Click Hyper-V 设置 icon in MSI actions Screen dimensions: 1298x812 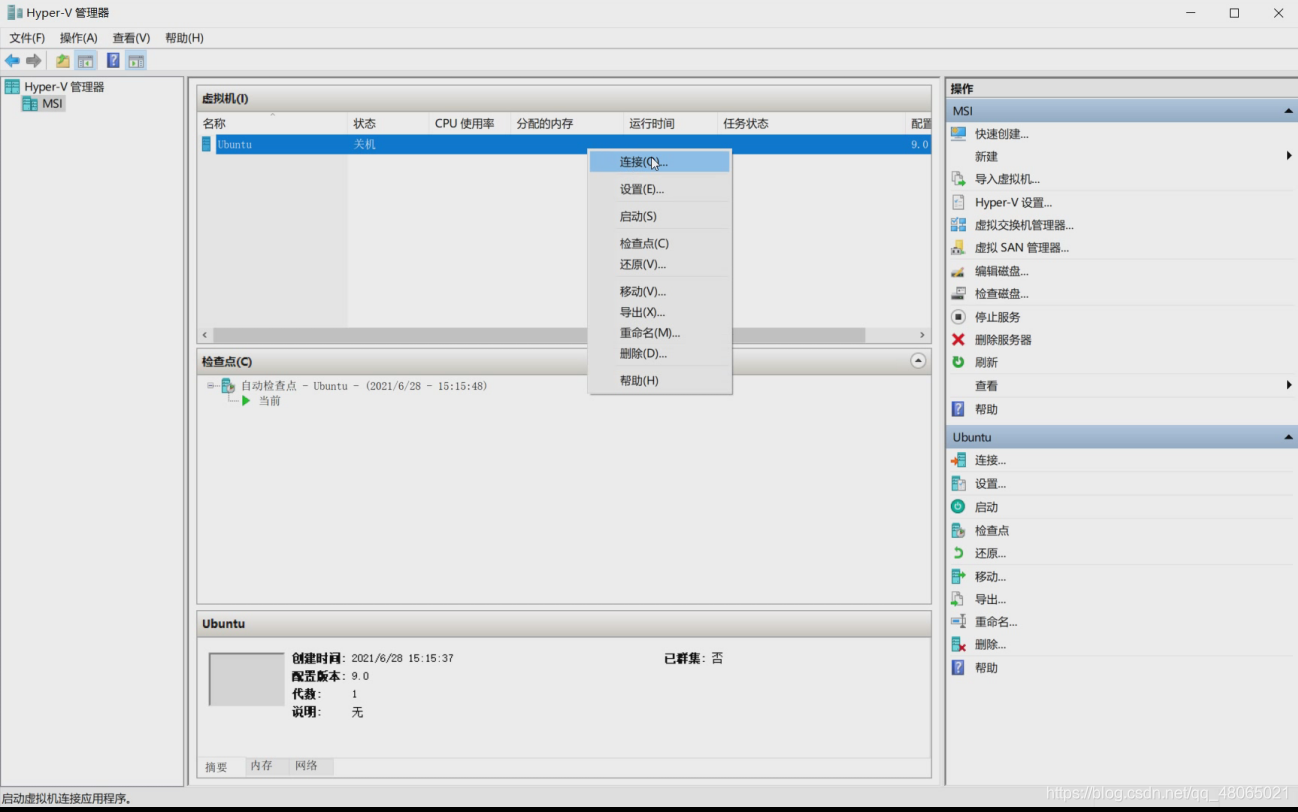958,202
